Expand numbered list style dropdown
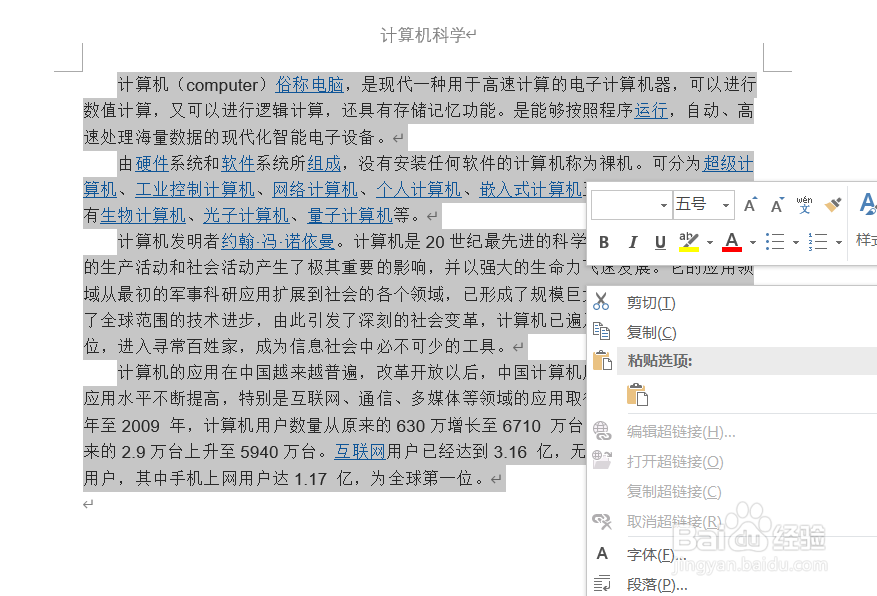The height and width of the screenshot is (596, 877). 838,242
